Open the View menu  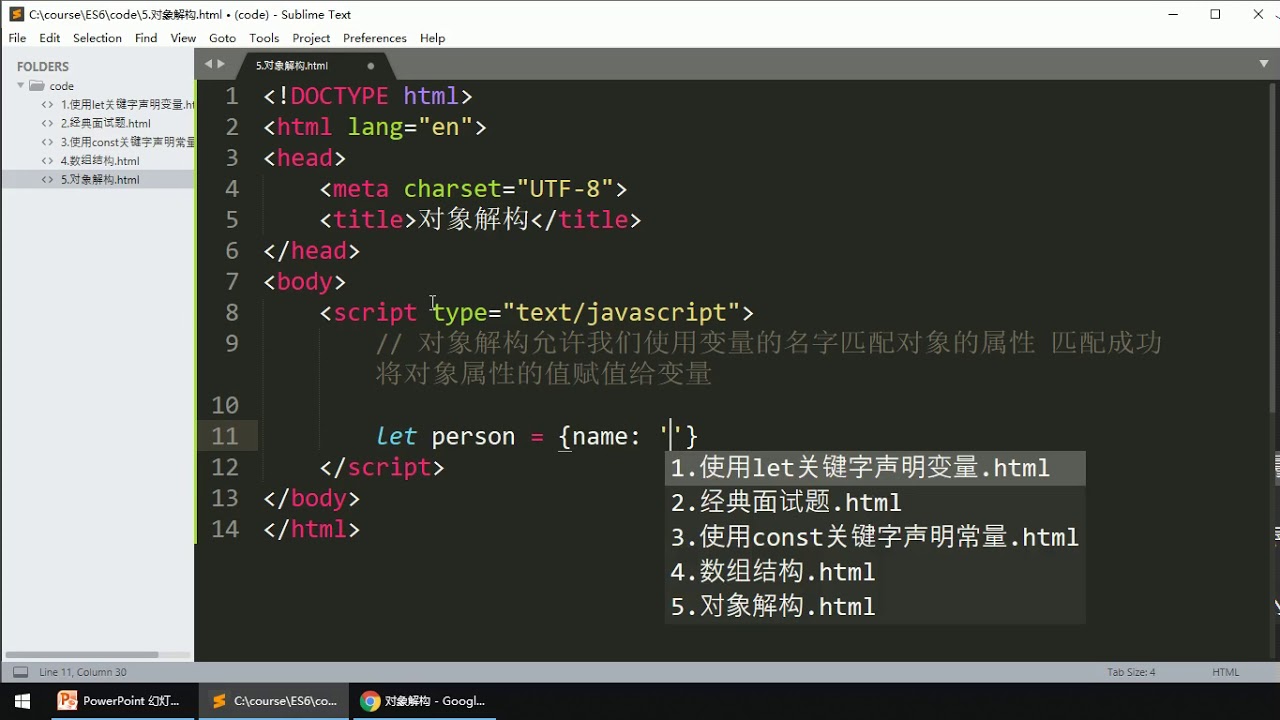click(183, 38)
